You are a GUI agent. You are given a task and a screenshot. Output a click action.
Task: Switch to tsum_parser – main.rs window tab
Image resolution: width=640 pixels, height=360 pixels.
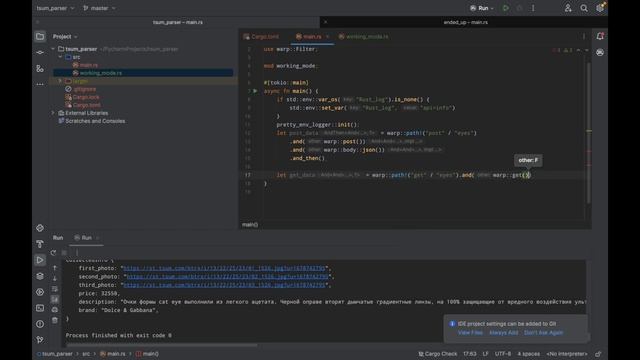(178, 22)
